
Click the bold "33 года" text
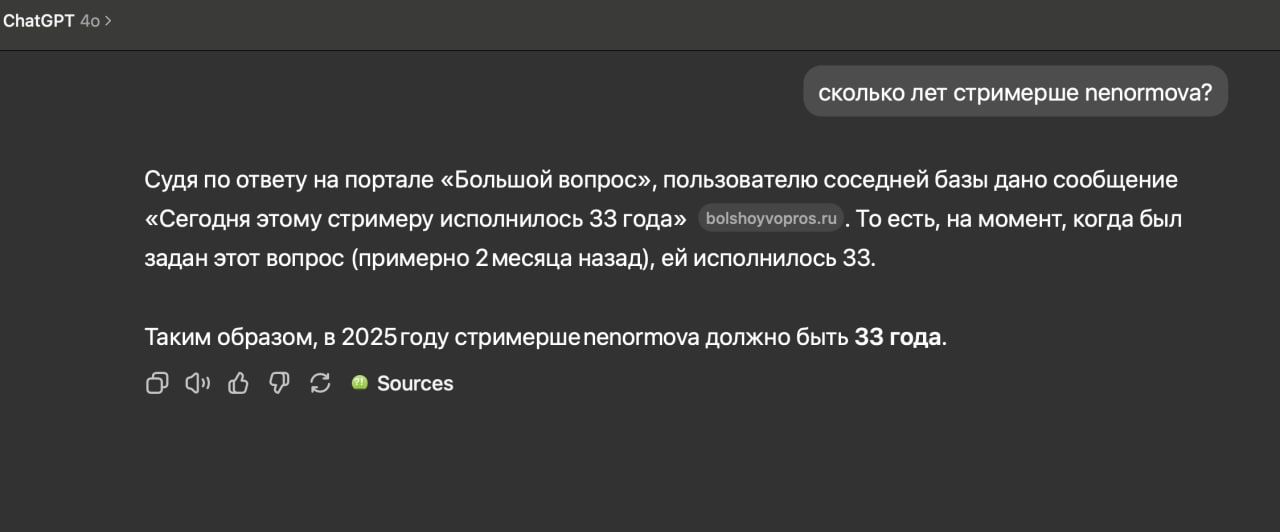click(898, 337)
